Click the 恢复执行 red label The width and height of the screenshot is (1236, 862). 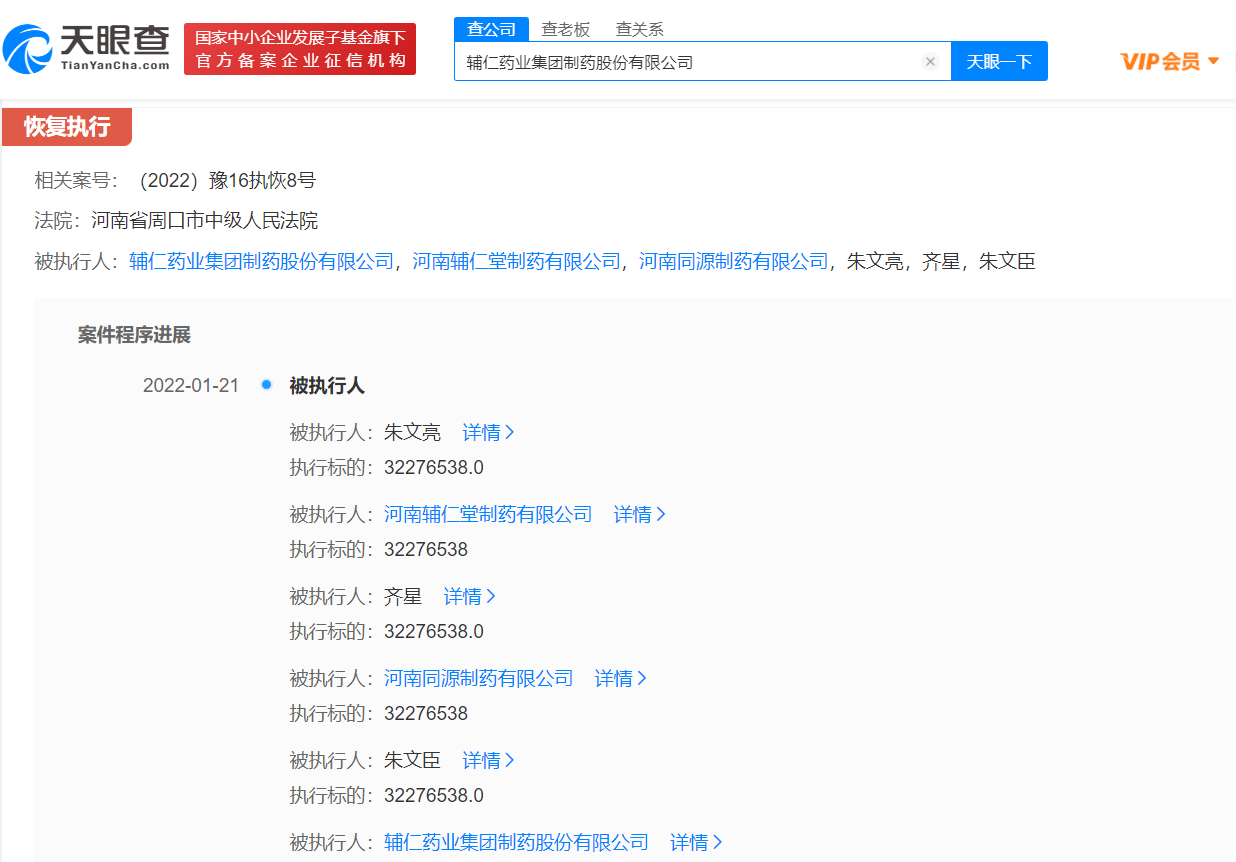coord(67,127)
